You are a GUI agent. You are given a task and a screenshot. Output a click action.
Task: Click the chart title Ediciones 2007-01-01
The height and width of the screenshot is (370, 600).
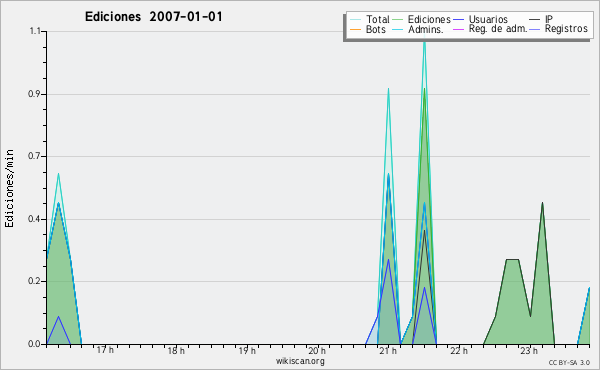pos(153,17)
